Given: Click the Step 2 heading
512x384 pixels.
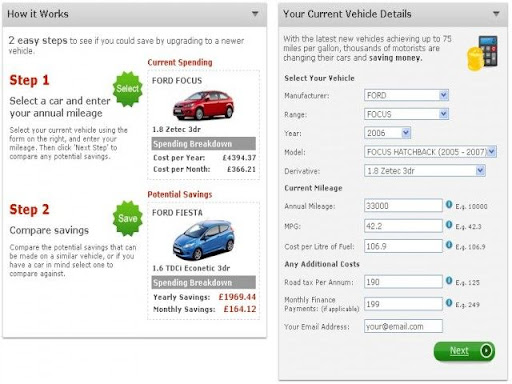Looking at the screenshot, I should (x=29, y=210).
